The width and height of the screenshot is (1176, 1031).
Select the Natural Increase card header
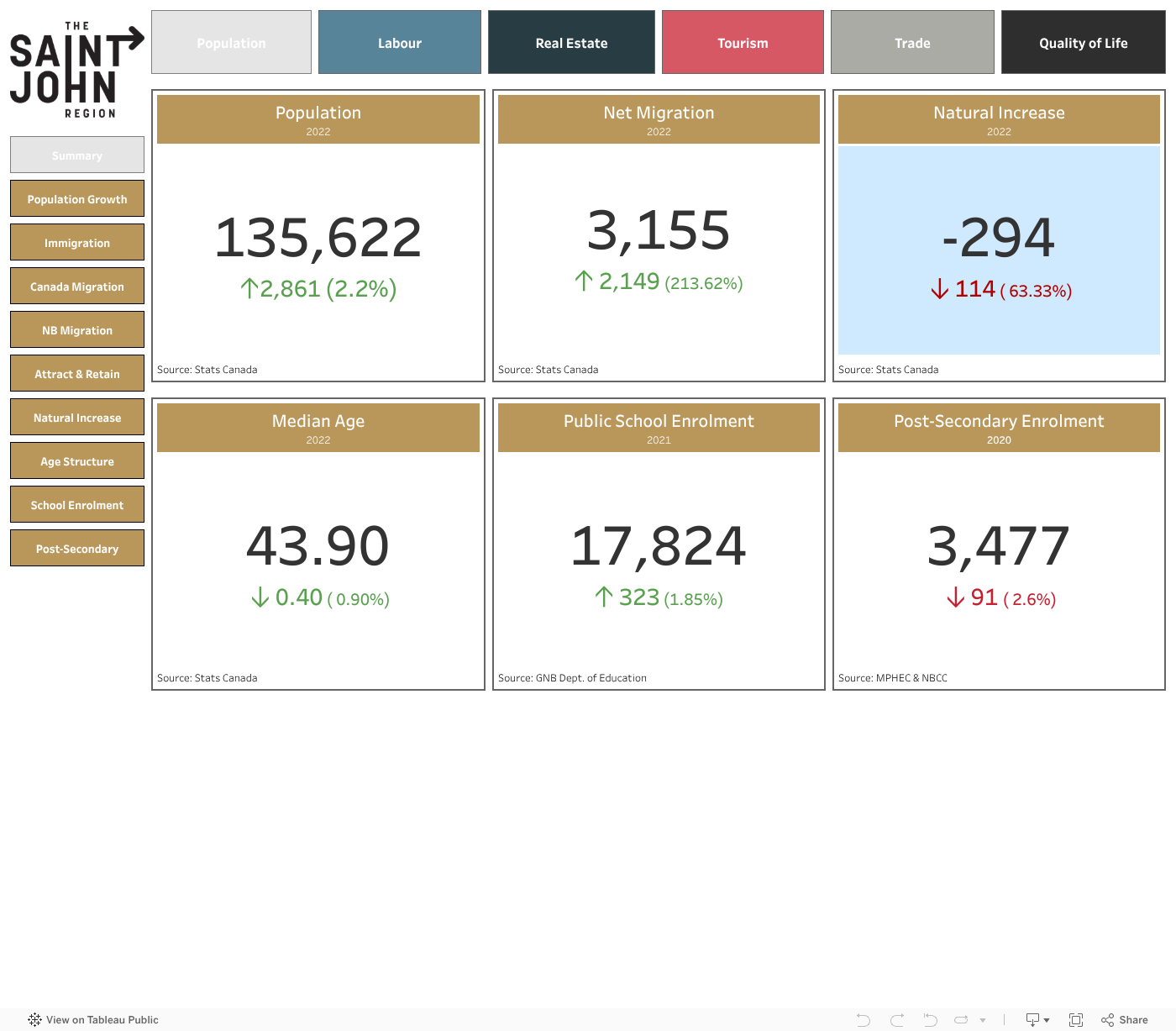[999, 119]
